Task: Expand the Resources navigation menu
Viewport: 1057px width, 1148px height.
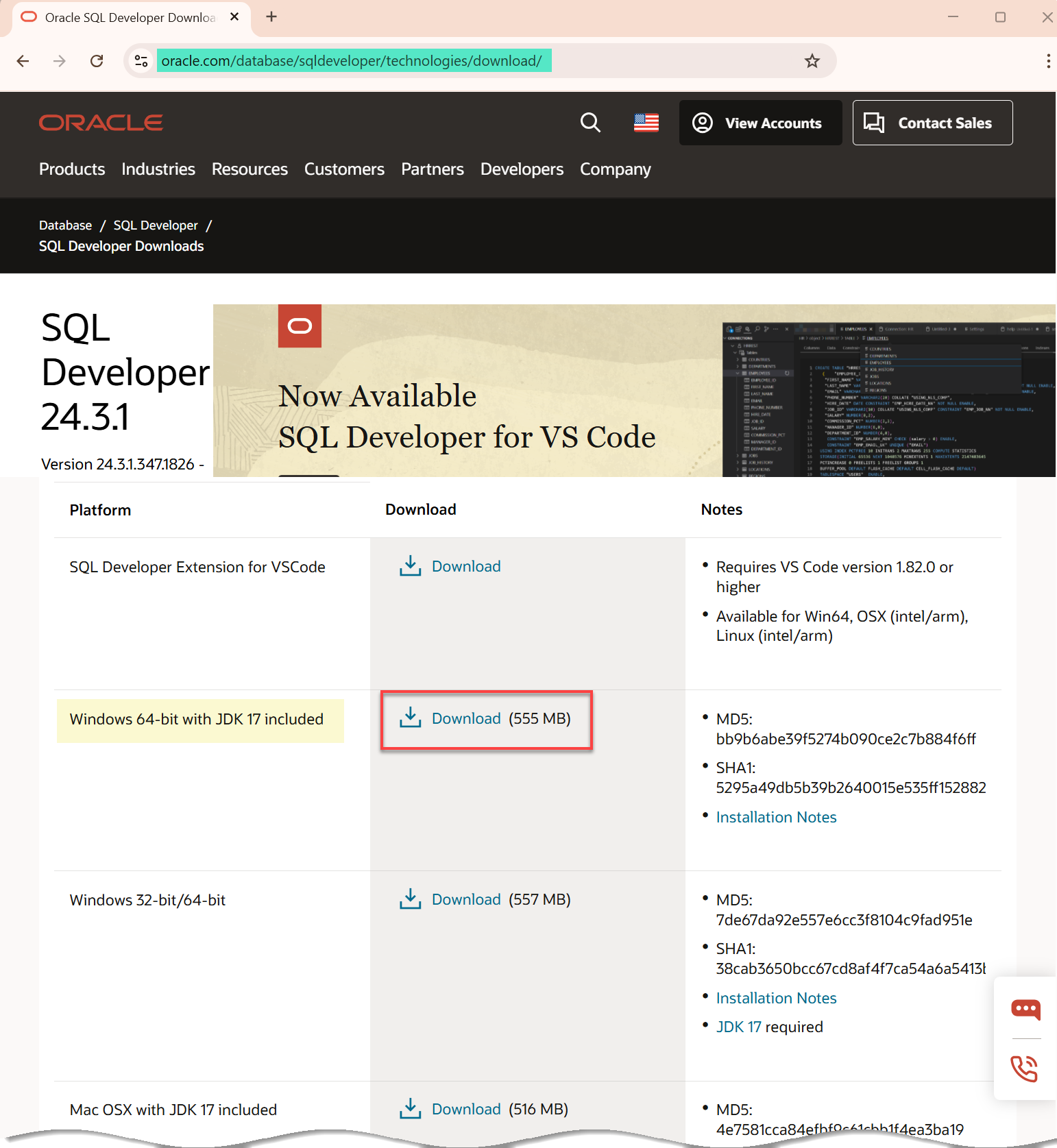Action: (x=250, y=169)
